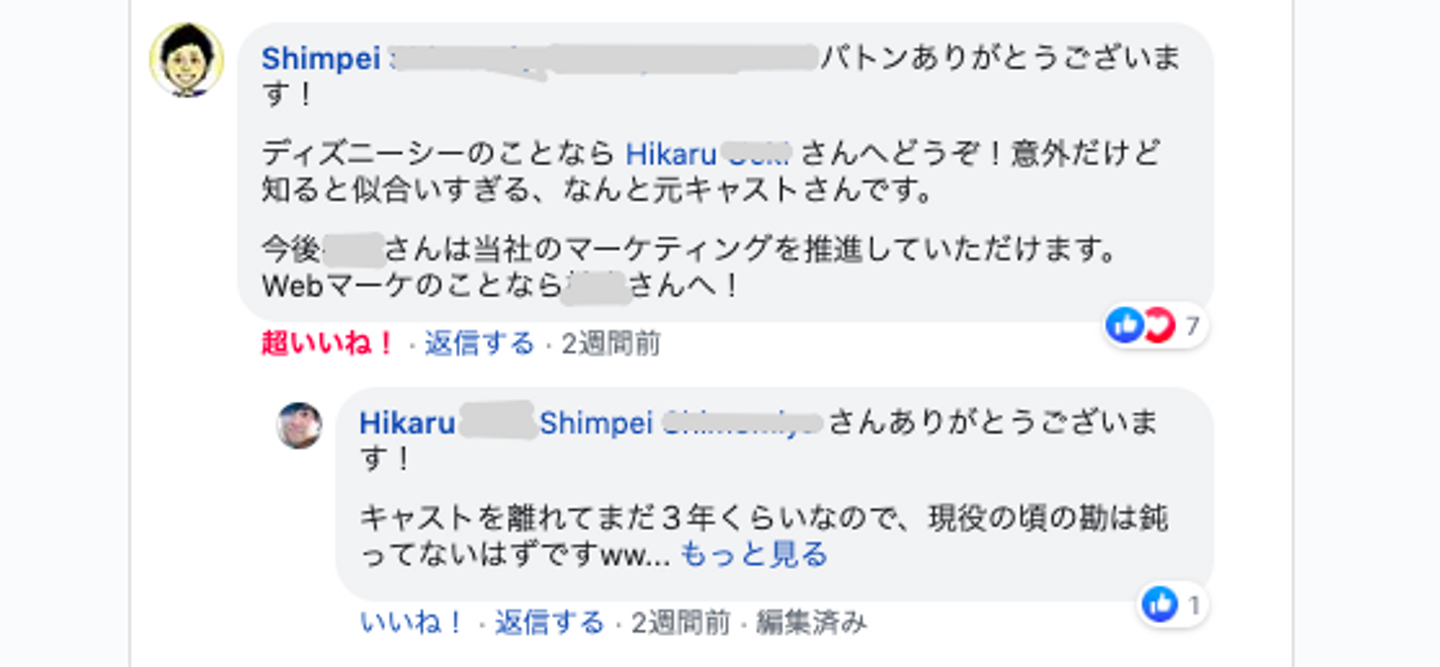Screen dimensions: 1440x667
Task: Click the Hikaru author name on the reply
Action: 407,423
